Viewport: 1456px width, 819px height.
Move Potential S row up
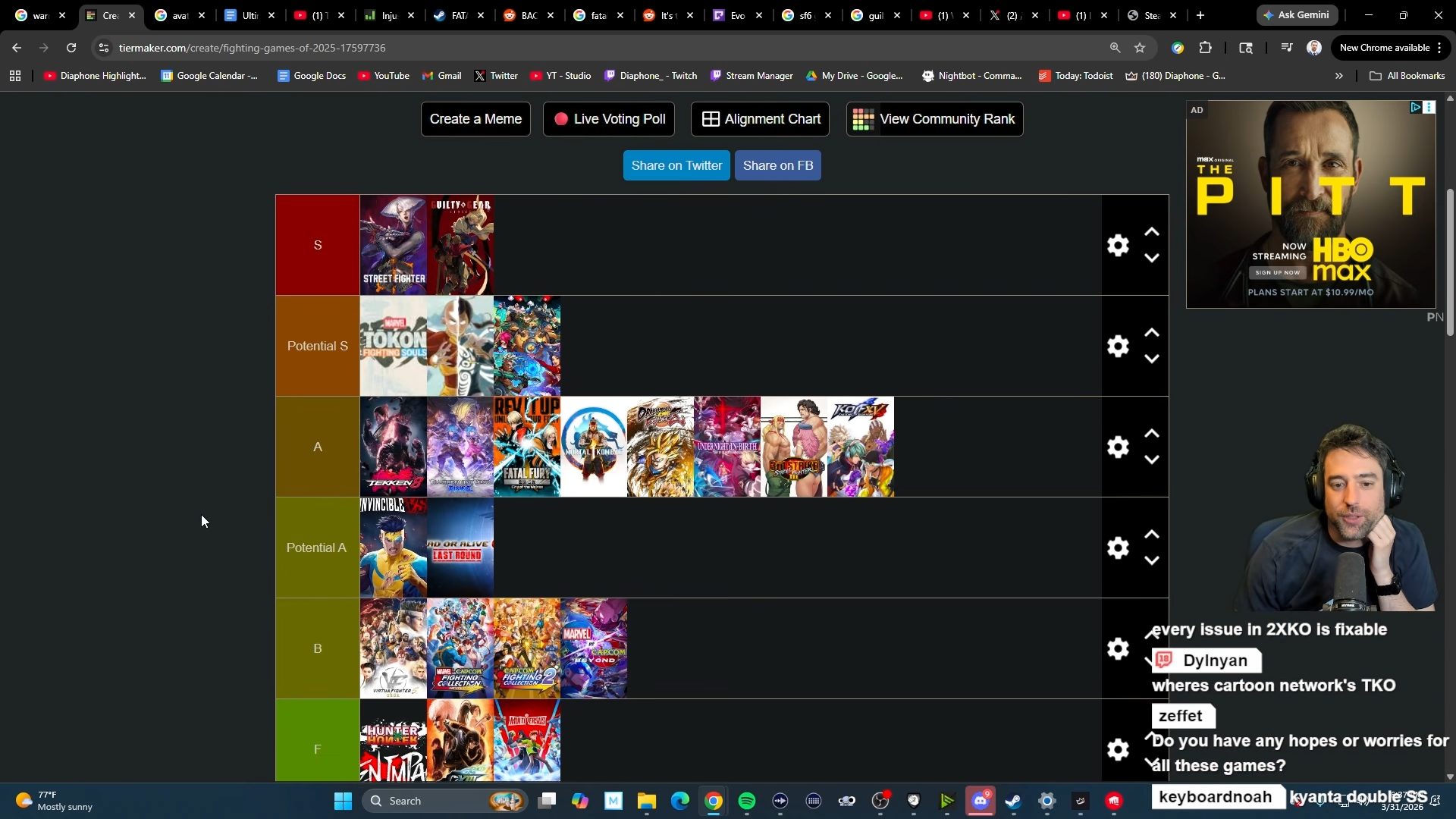(x=1151, y=333)
